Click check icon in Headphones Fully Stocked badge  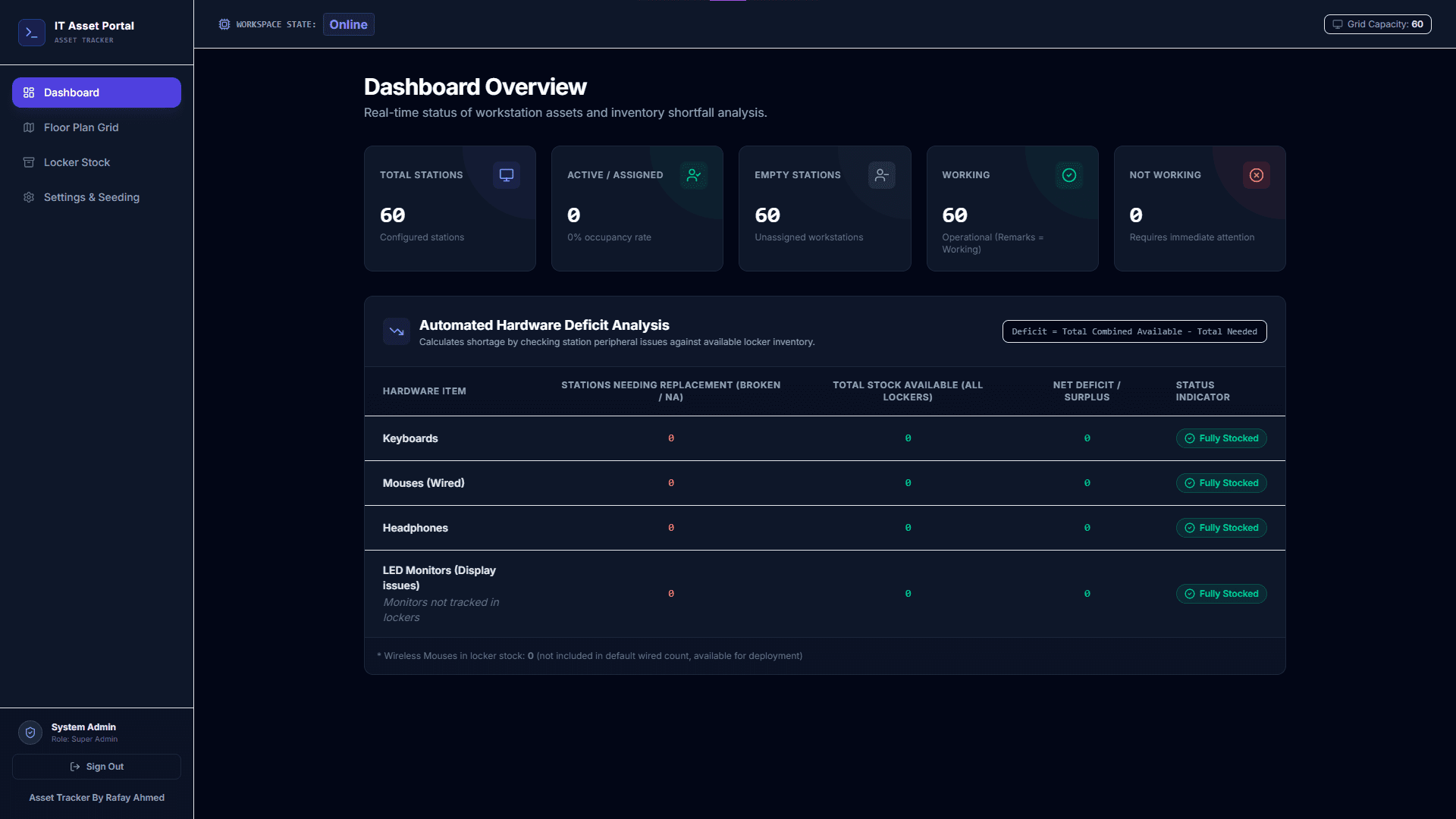[1190, 528]
